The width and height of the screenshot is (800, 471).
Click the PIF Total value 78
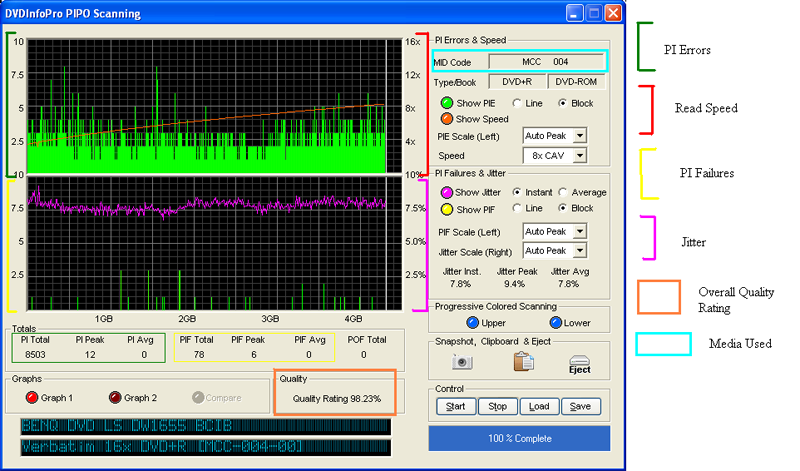199,355
